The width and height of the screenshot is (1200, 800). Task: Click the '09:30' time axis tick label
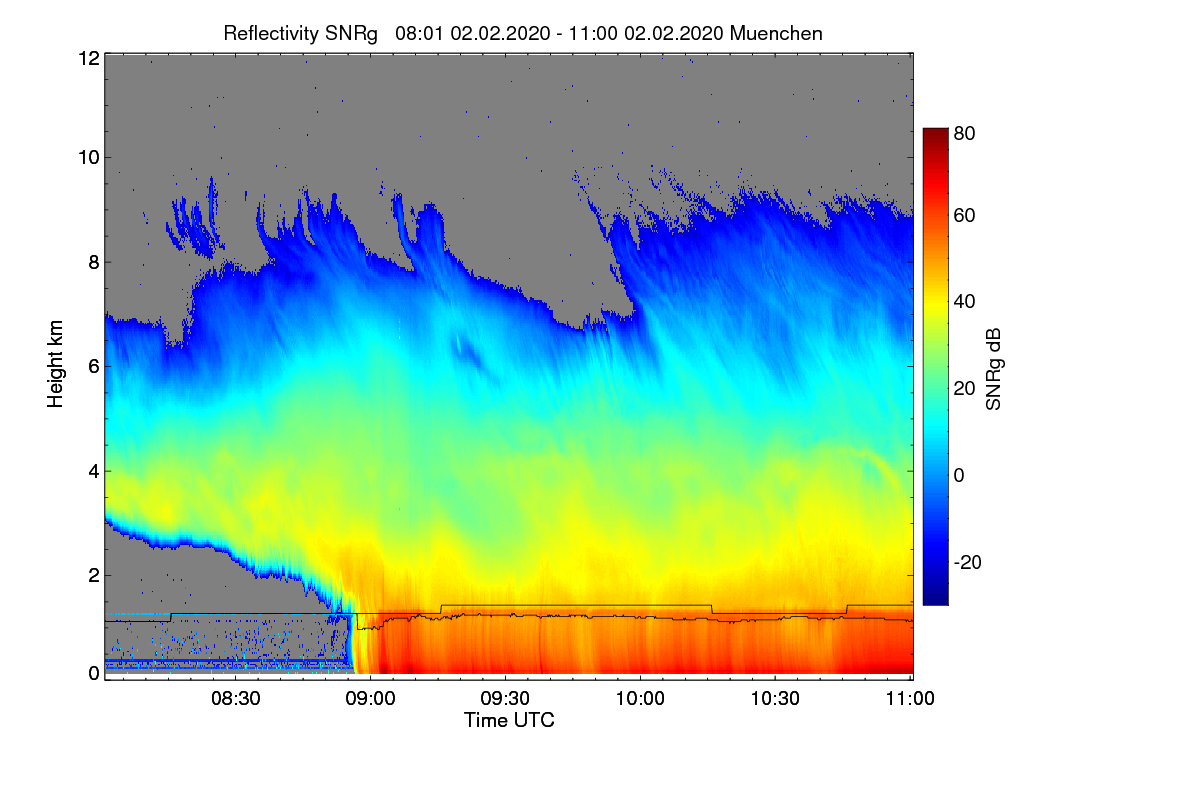[x=506, y=700]
